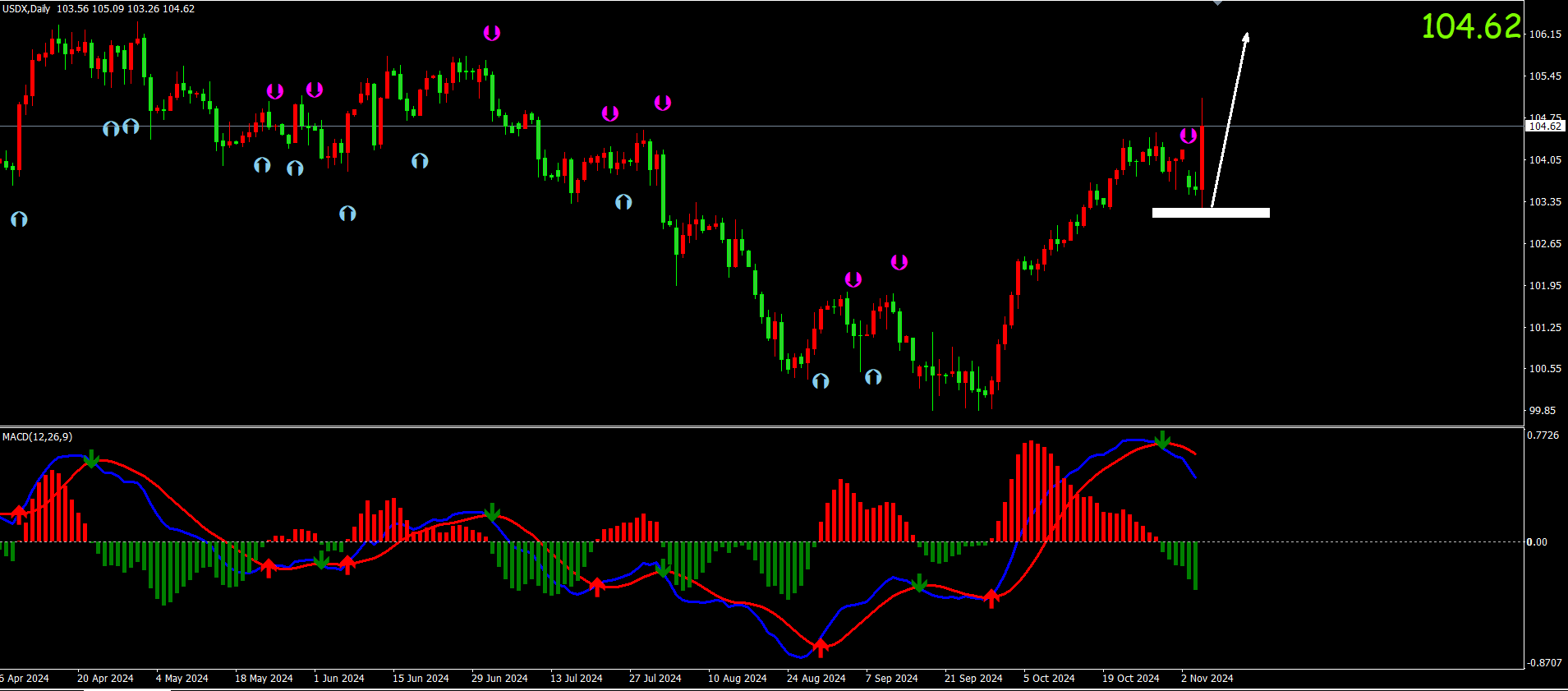Click the chart shift triangle at the top edge
Screen dimensions: 1568x691
point(1217,3)
